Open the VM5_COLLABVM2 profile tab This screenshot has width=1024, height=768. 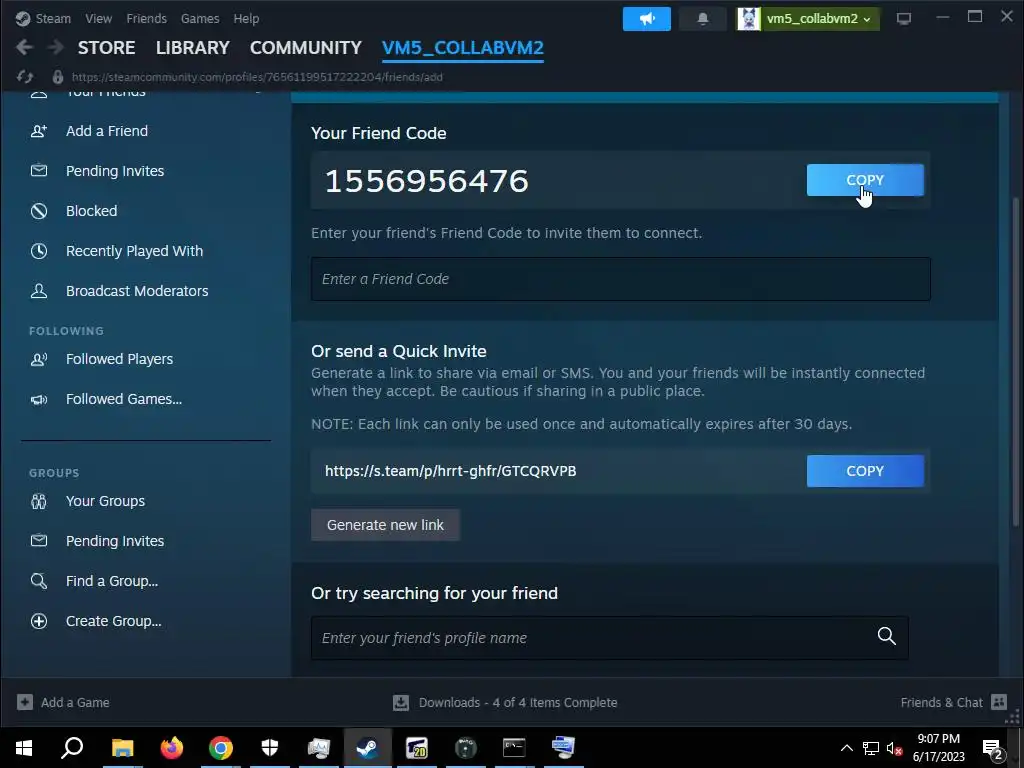pos(462,48)
